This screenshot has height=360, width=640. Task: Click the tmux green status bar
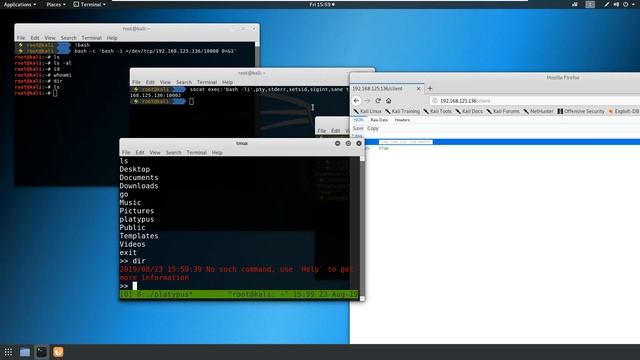[239, 294]
